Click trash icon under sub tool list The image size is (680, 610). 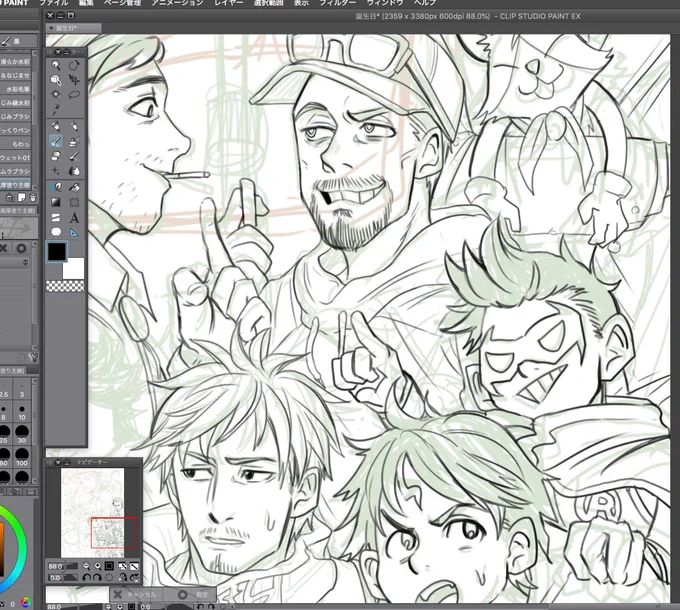(x=33, y=198)
